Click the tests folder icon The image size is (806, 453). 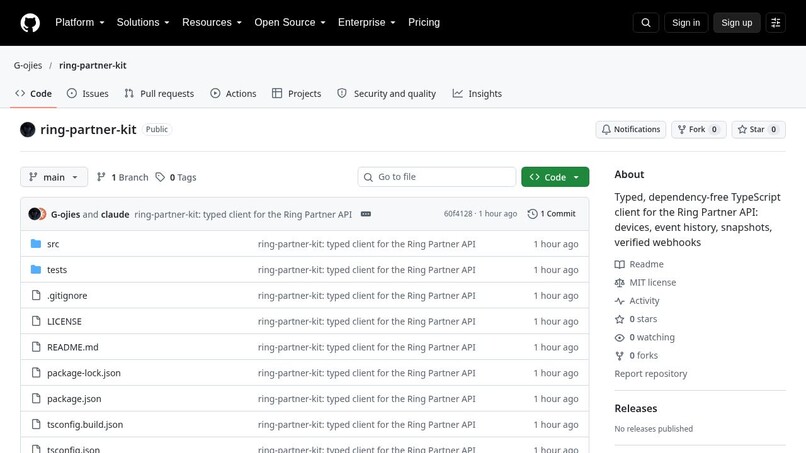point(35,269)
